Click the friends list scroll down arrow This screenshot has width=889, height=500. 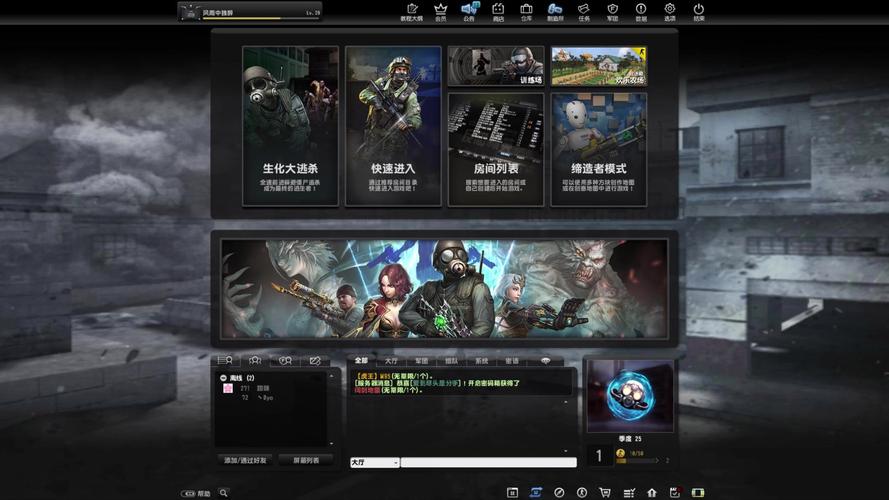pos(332,444)
